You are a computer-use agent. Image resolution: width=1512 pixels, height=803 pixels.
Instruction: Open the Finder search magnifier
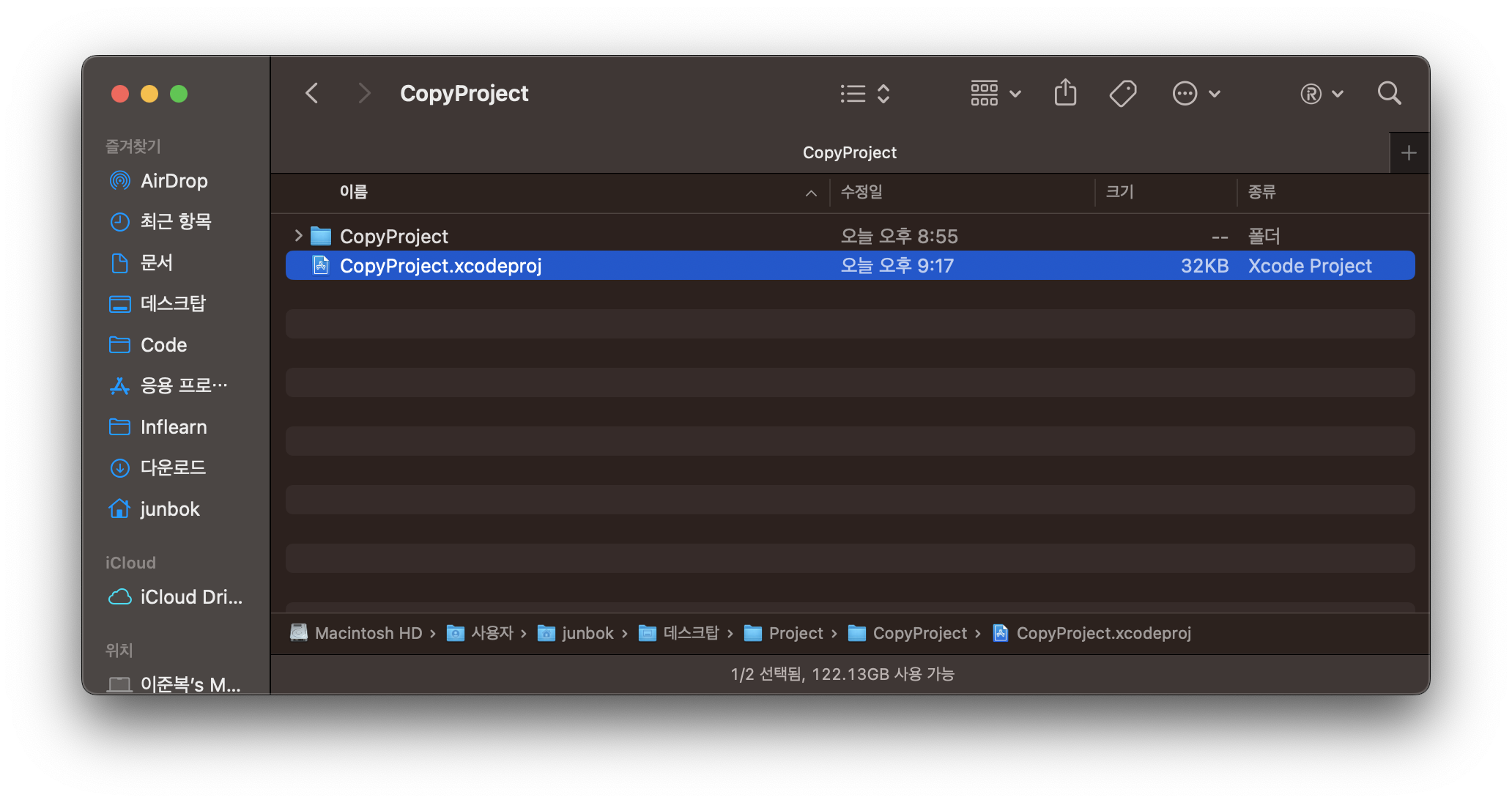coord(1389,93)
